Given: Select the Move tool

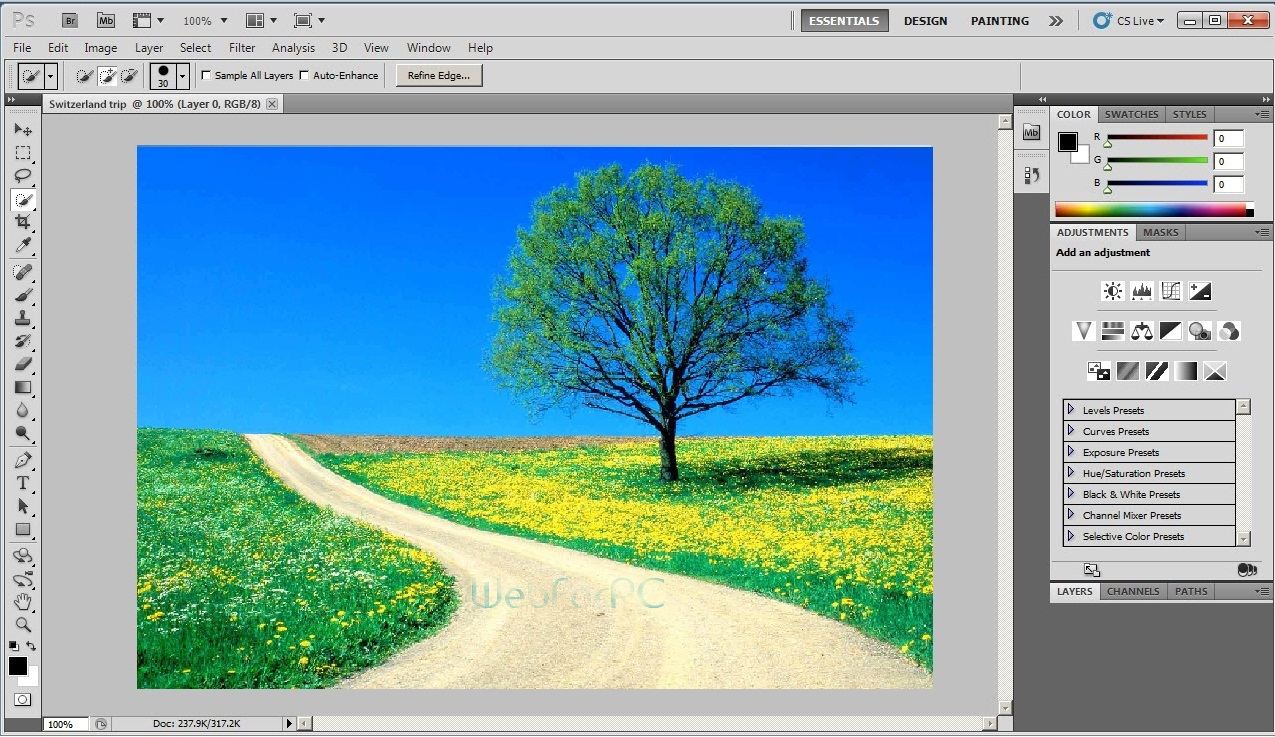Looking at the screenshot, I should coord(24,130).
